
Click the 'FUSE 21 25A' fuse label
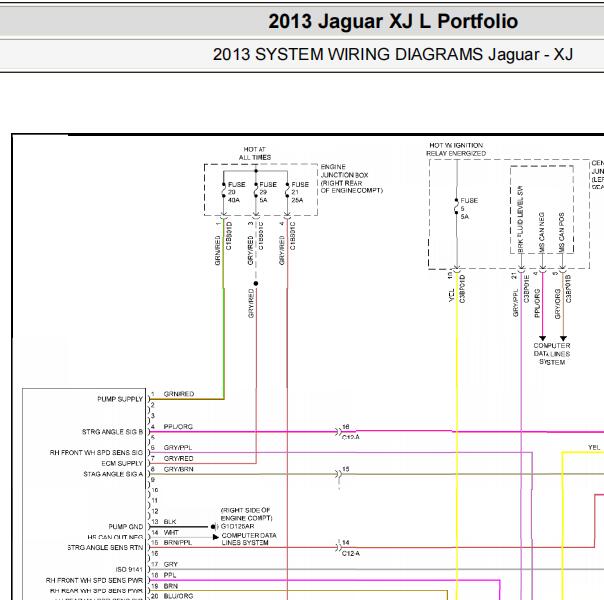(300, 192)
